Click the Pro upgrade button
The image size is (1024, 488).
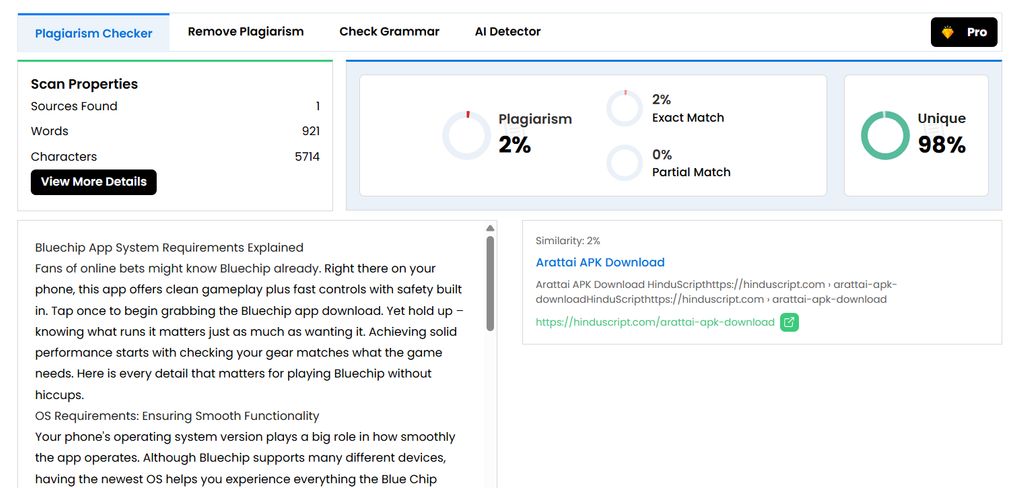(x=963, y=32)
